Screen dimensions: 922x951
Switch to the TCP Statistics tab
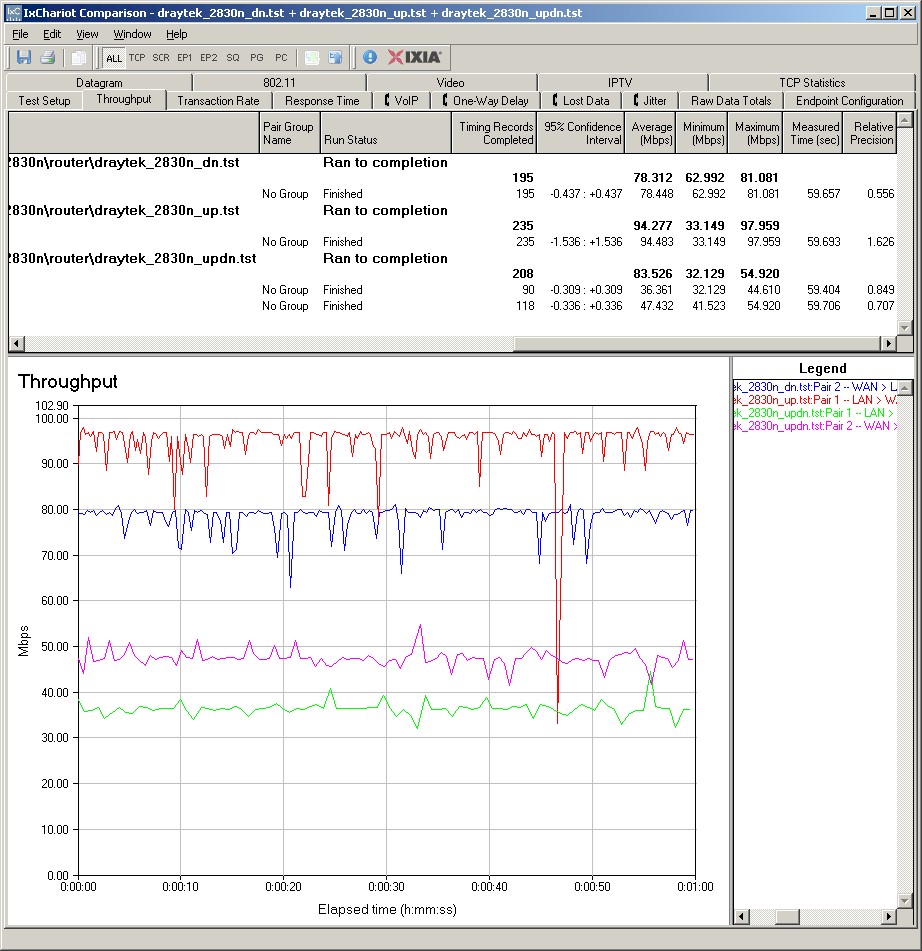(812, 82)
